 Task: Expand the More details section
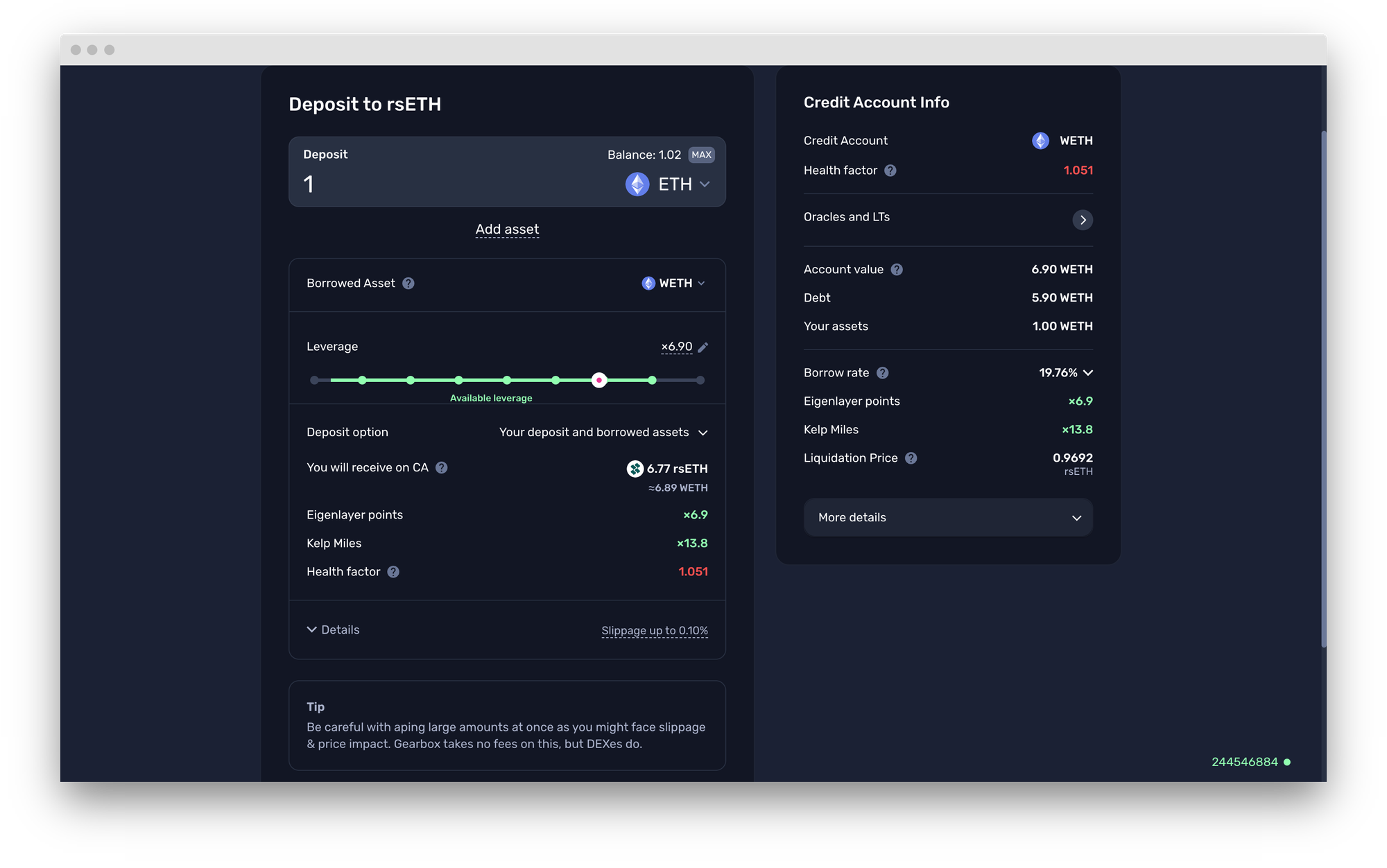(x=947, y=518)
